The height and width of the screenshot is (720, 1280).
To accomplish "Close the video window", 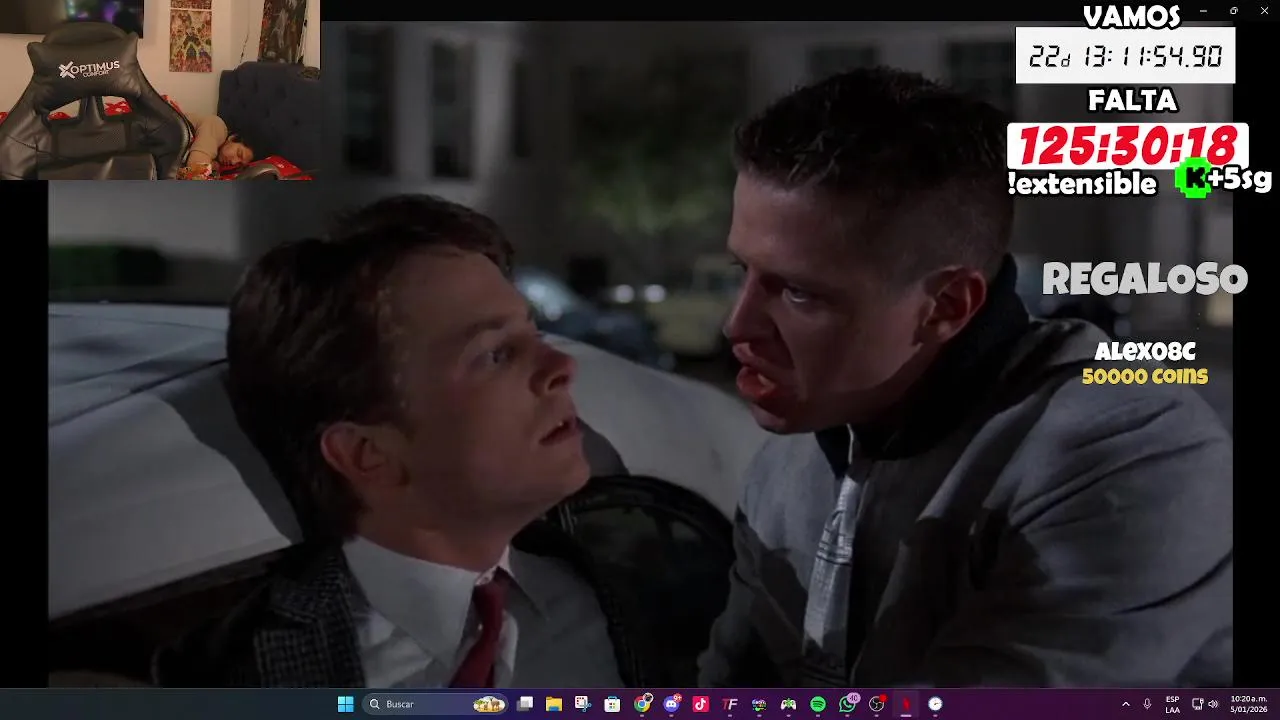I will (1263, 10).
